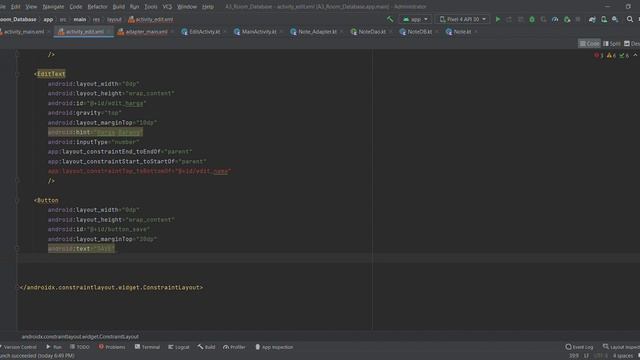640x360 pixels.
Task: Open the profiler gauge icon in toolbar
Action: click(555, 19)
